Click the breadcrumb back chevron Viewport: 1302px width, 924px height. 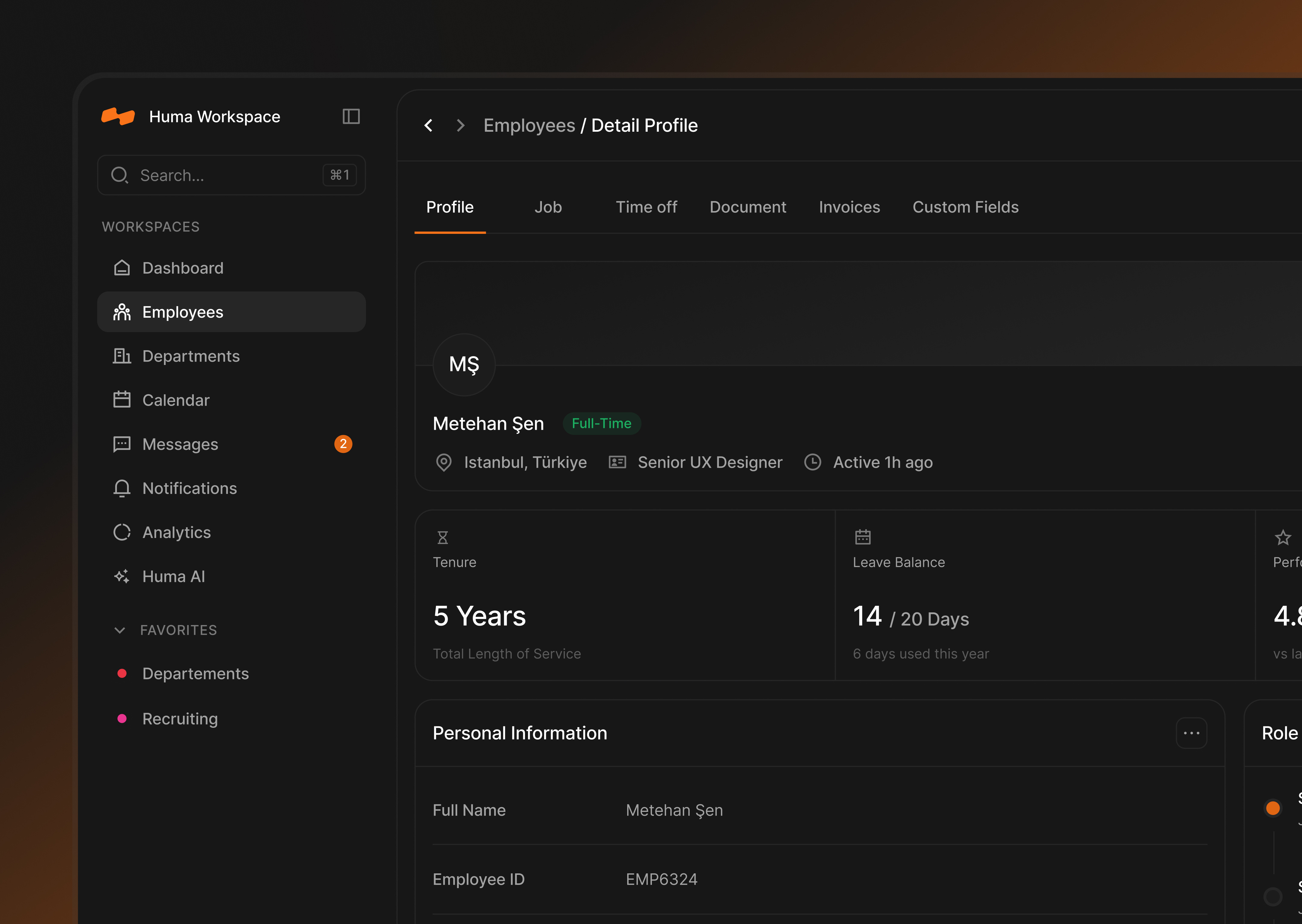tap(429, 125)
